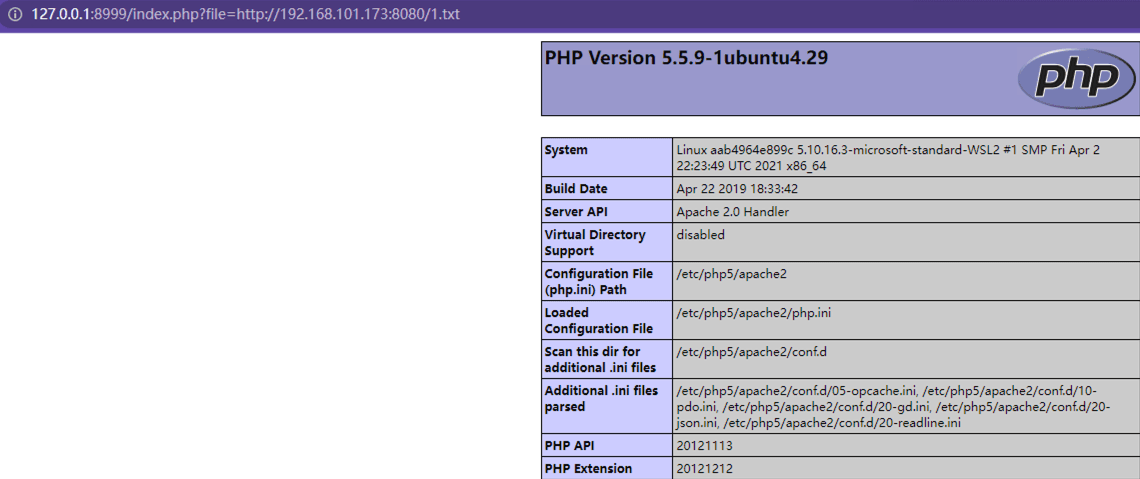The image size is (1140, 479).
Task: Click the '/etc/php5/apache2/conf.d' value
Action: tap(752, 352)
